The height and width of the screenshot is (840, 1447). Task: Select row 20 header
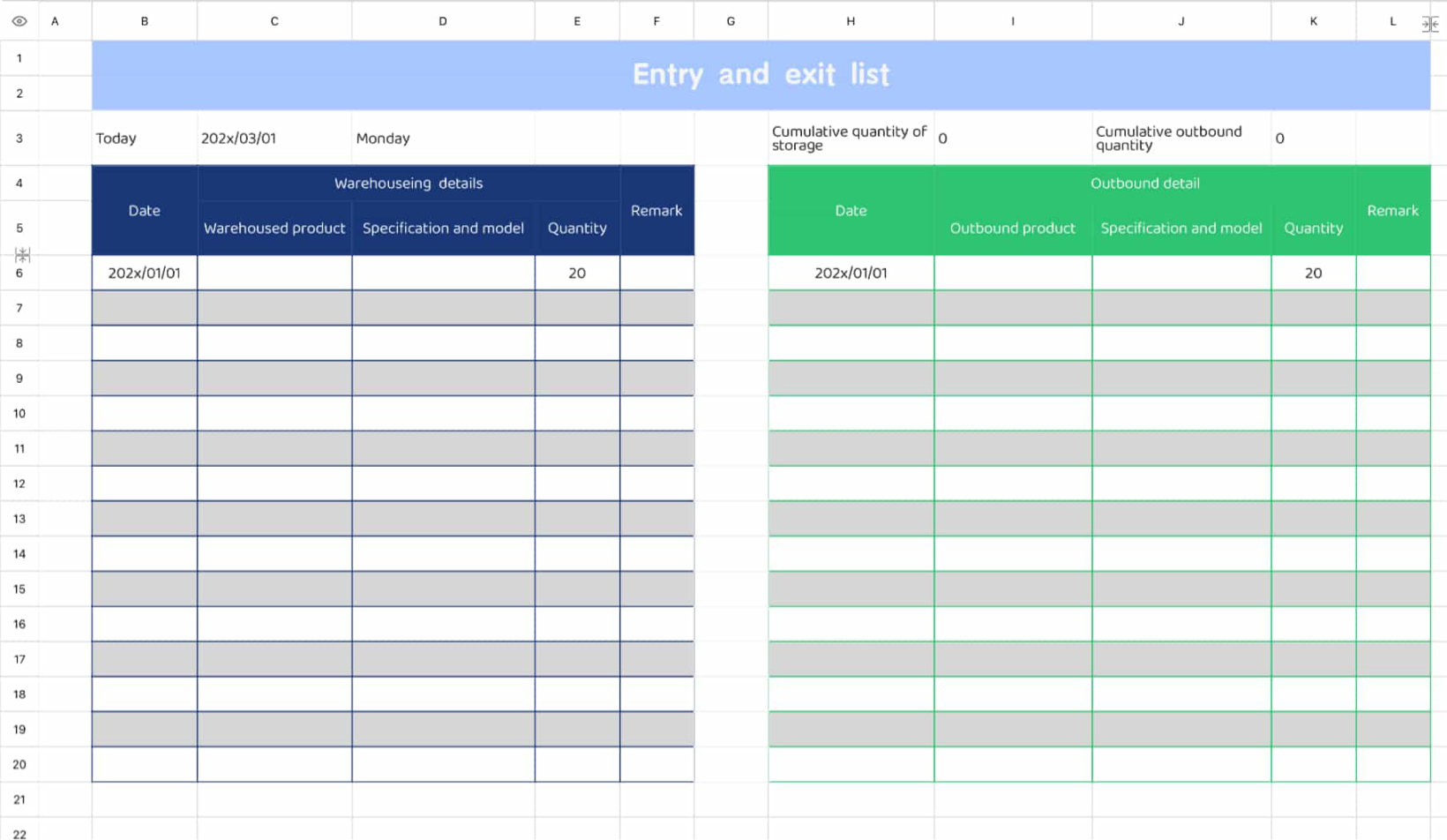click(x=19, y=764)
